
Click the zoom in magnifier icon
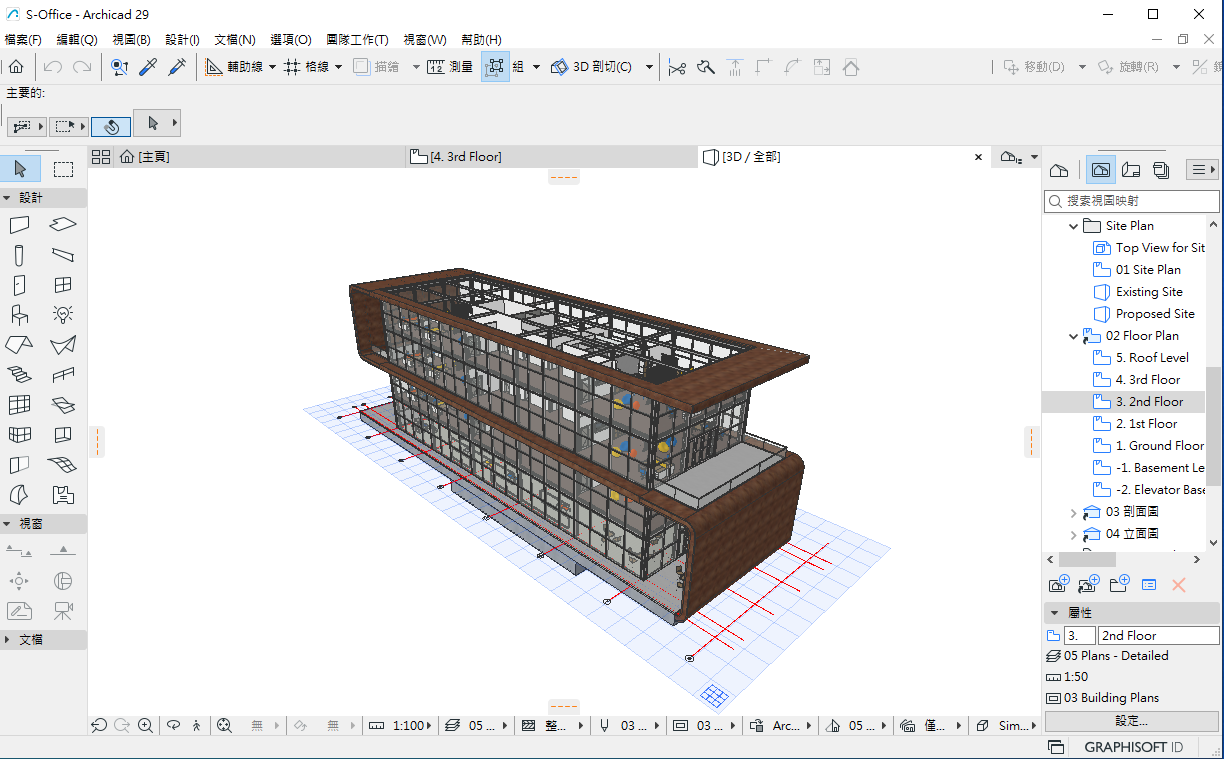(146, 726)
